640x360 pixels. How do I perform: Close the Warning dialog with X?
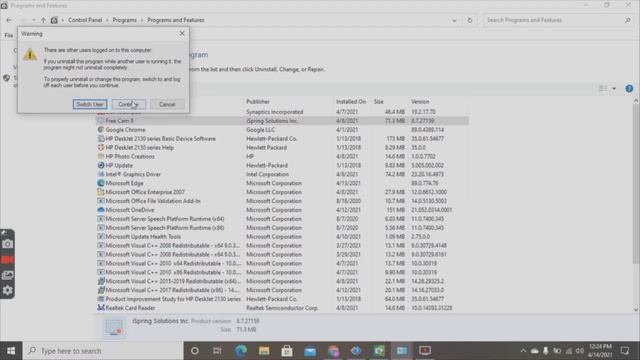[182, 33]
